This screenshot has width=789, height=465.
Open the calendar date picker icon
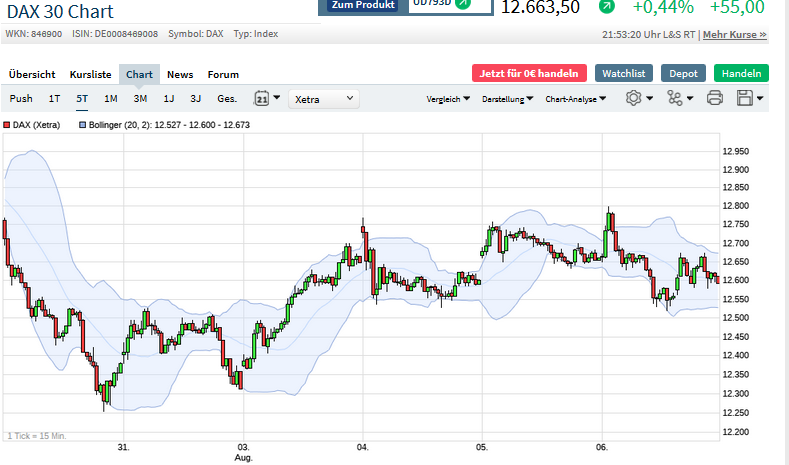pos(262,99)
